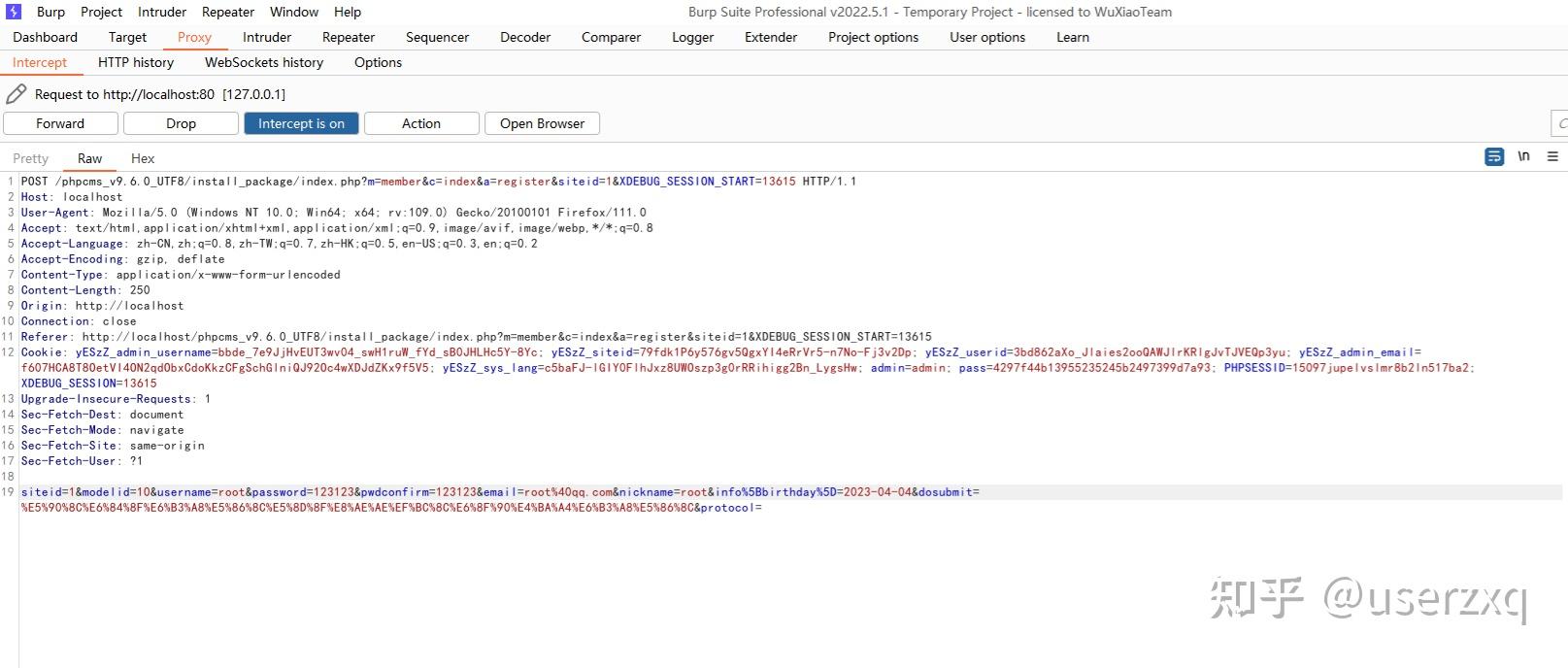
Task: Toggle the \n non-printable characters icon
Action: (1524, 156)
